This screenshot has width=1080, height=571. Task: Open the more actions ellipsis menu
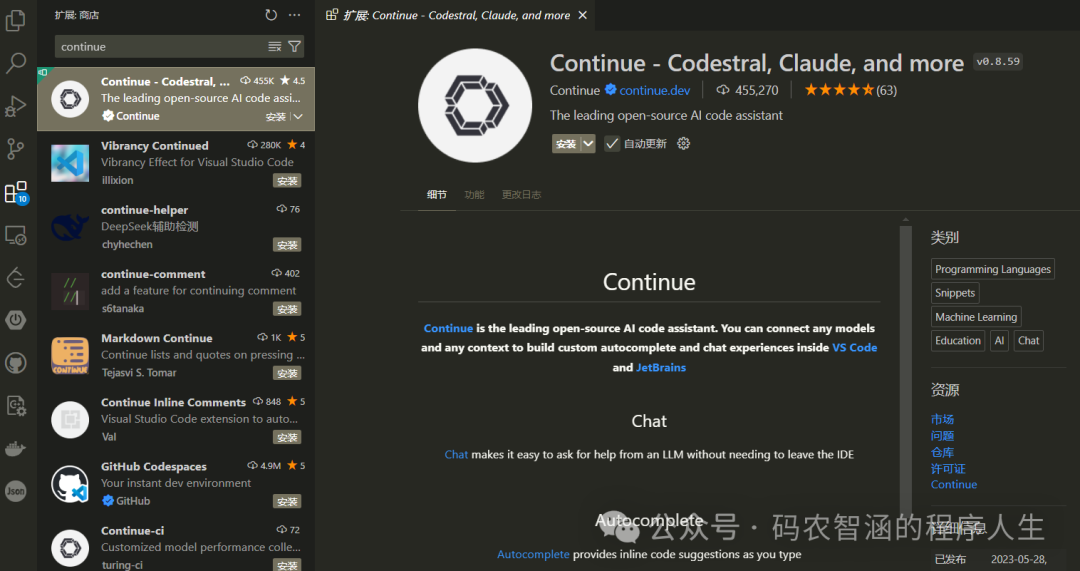[295, 15]
